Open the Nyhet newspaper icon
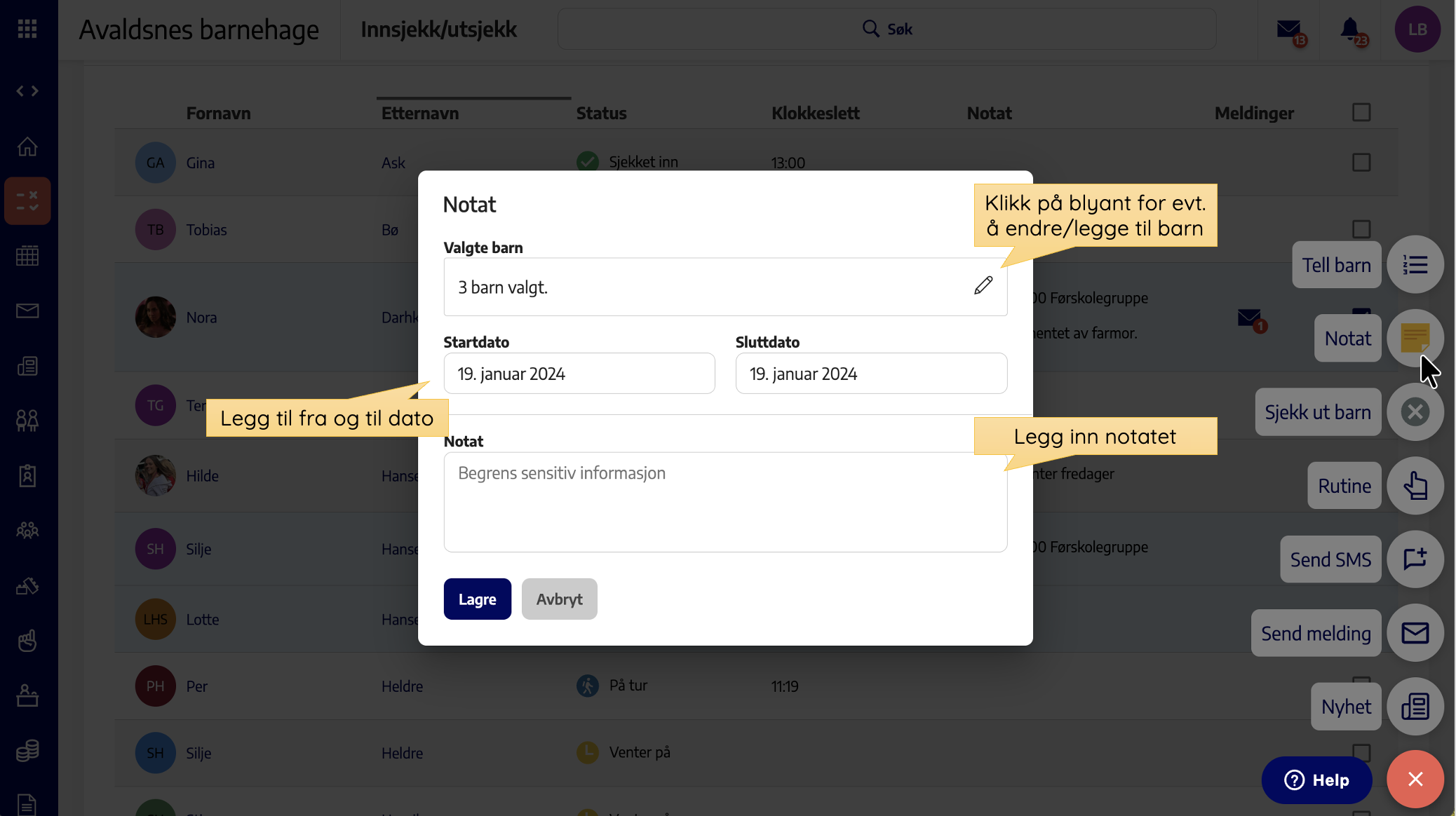 point(1415,706)
